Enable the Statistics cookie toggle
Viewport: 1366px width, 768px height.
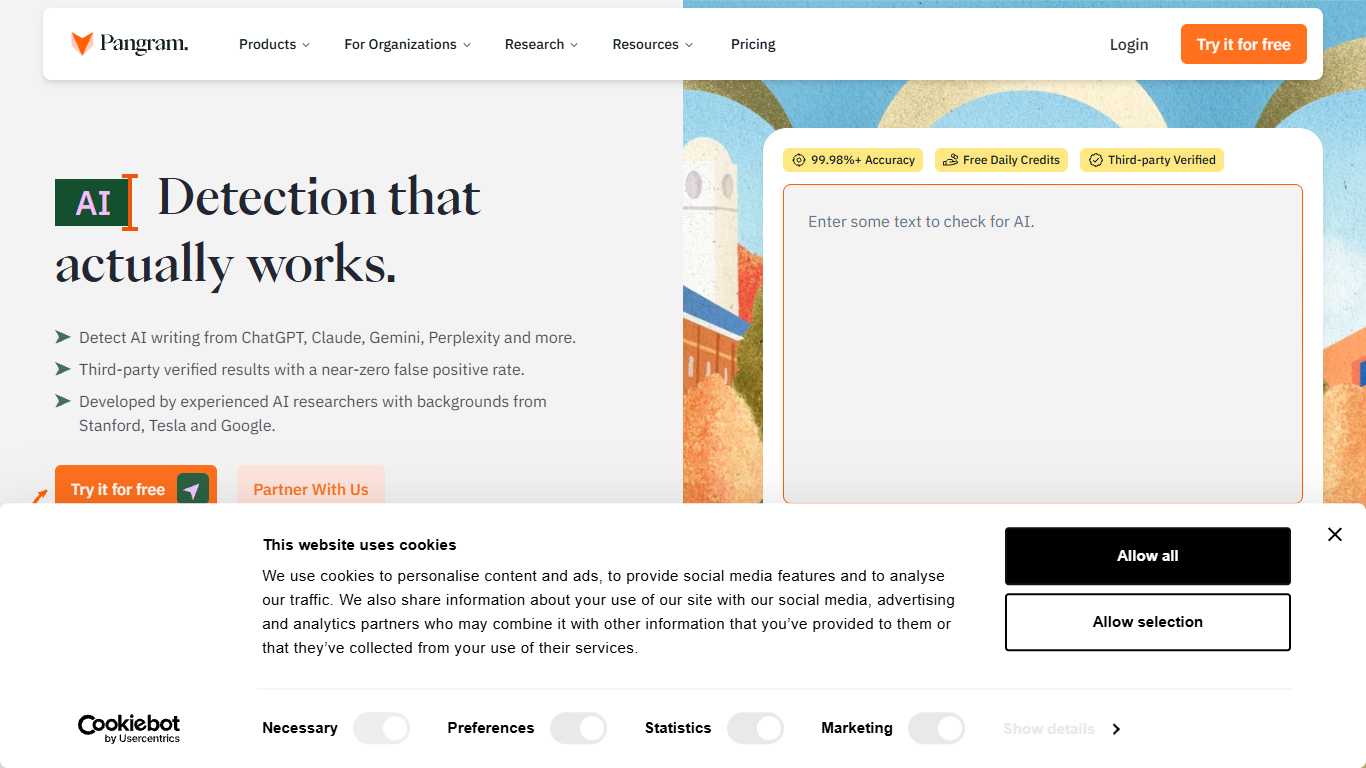pos(755,728)
